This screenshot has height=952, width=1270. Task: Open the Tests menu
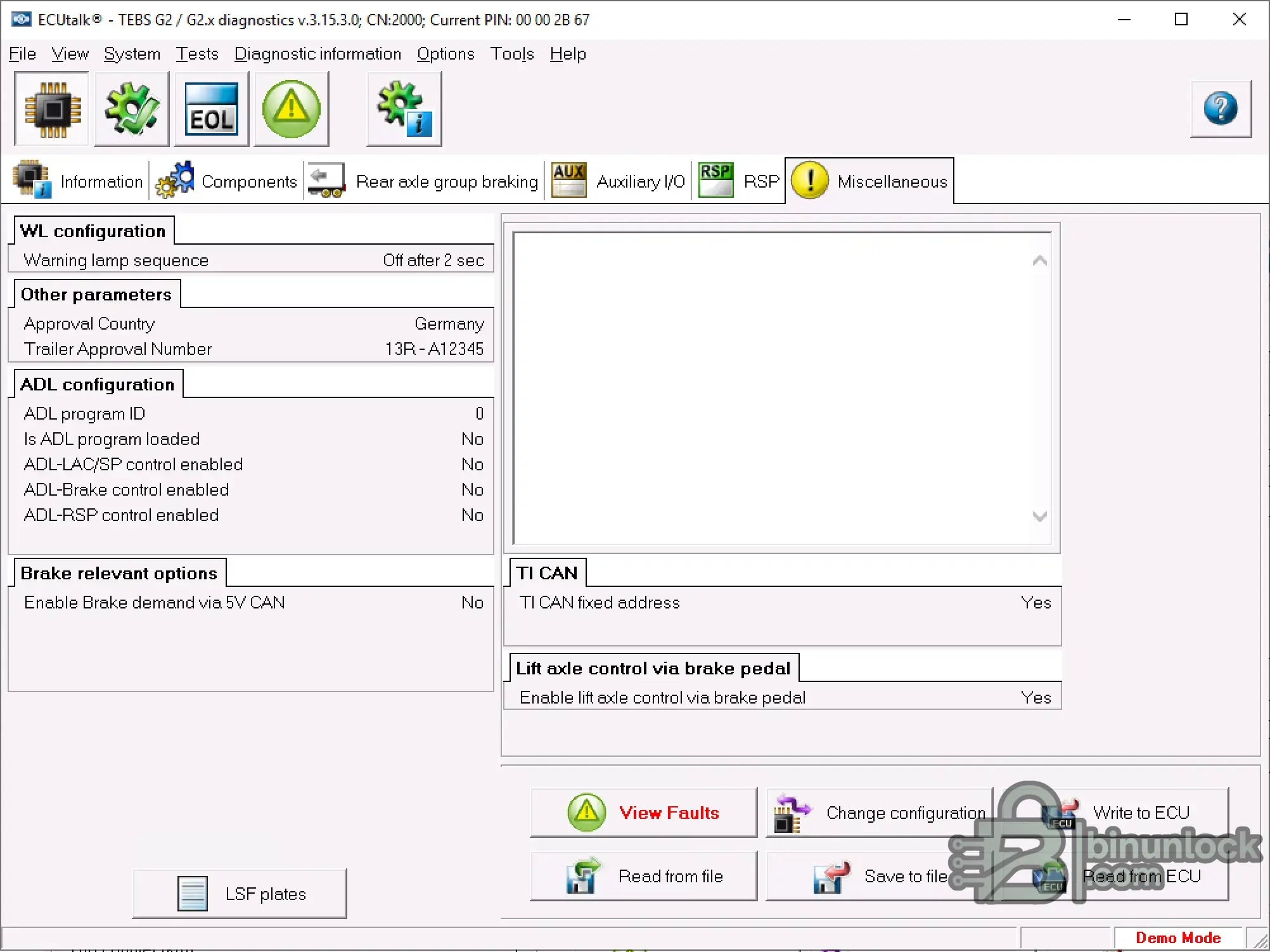[197, 54]
